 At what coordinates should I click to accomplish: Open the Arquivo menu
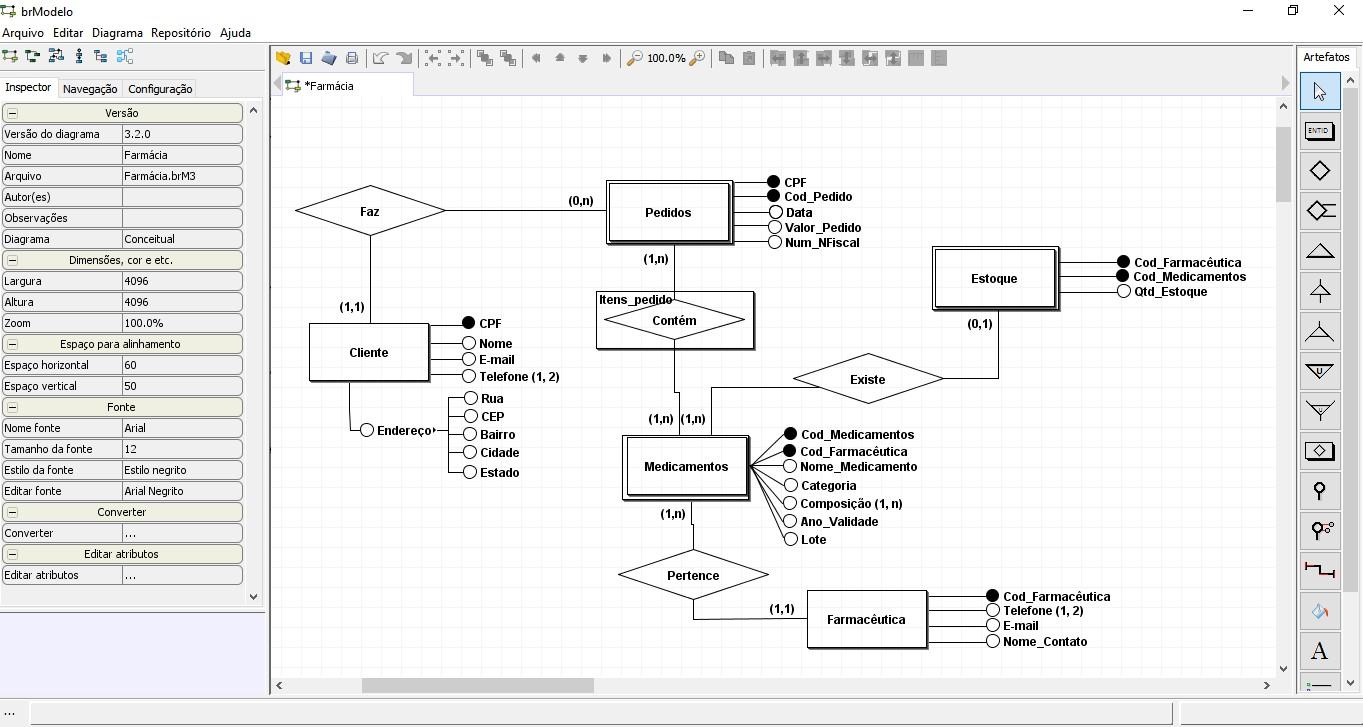23,33
